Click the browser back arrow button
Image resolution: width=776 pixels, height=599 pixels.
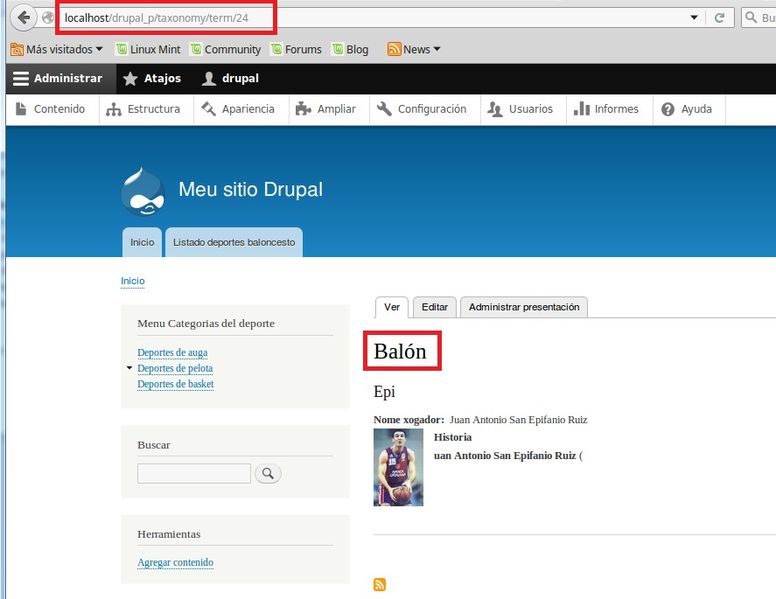pos(23,18)
